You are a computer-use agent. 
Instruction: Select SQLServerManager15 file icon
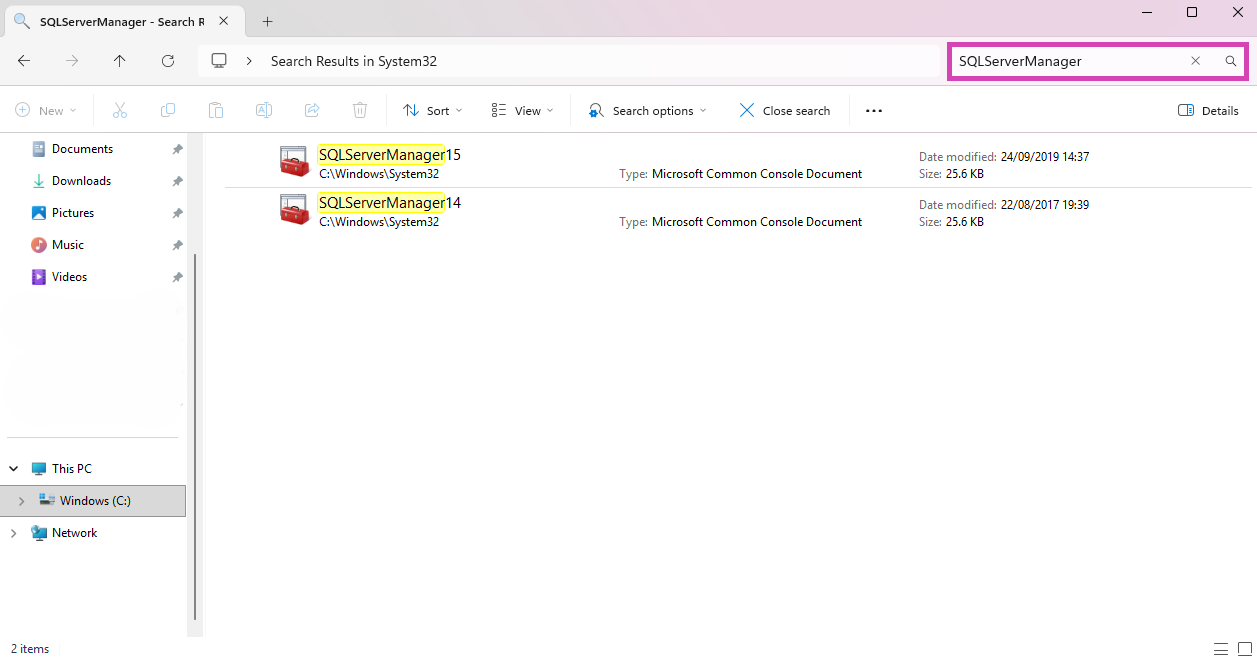click(294, 162)
